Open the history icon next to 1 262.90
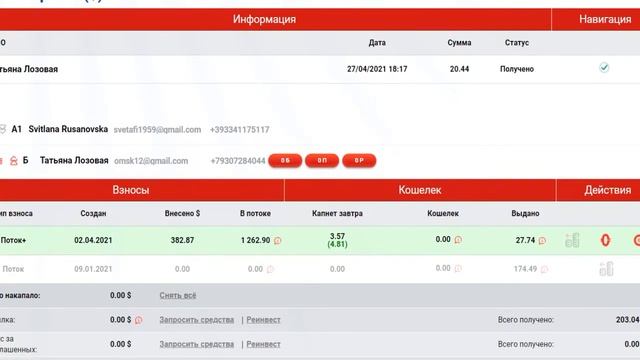 click(x=278, y=240)
